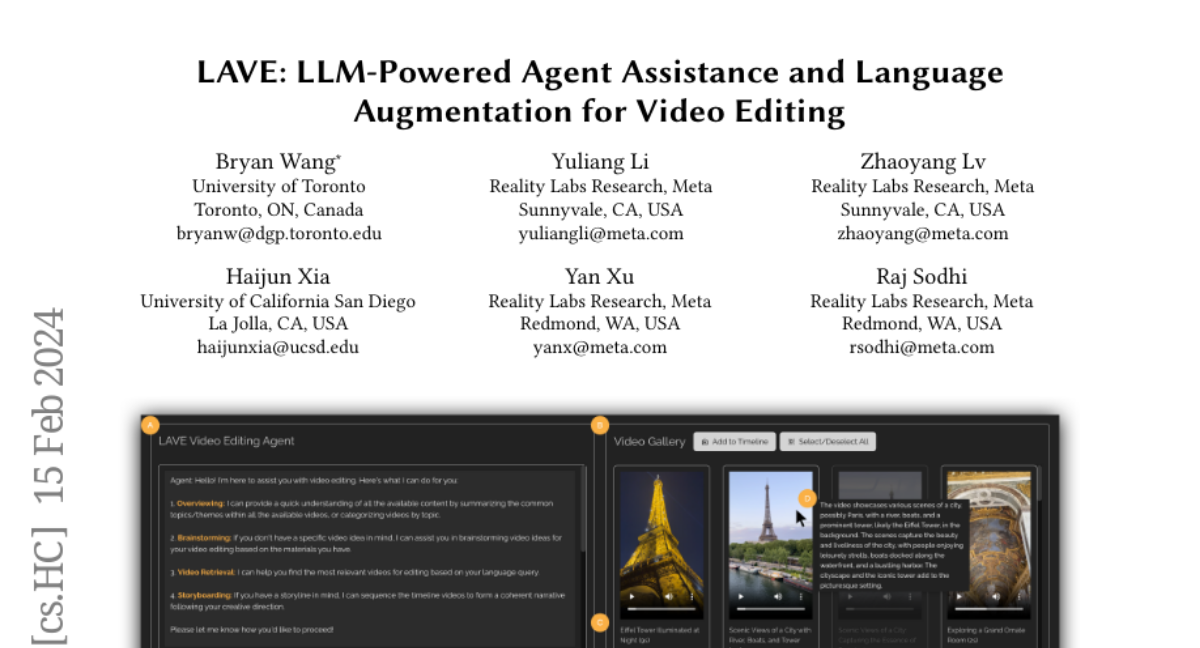The height and width of the screenshot is (648, 1200).
Task: Click the bryanw@dgp.toronto.edu email address
Action: [x=279, y=234]
